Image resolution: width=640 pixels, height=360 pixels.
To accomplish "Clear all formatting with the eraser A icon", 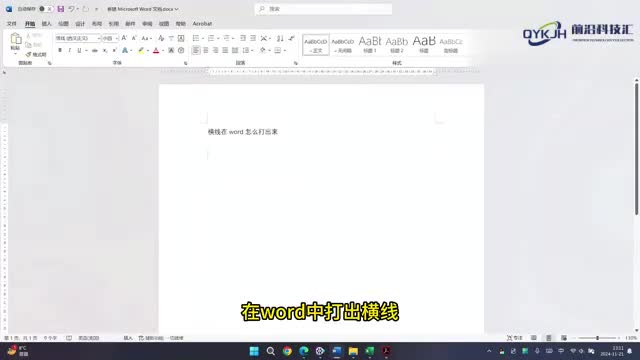I will pos(161,38).
